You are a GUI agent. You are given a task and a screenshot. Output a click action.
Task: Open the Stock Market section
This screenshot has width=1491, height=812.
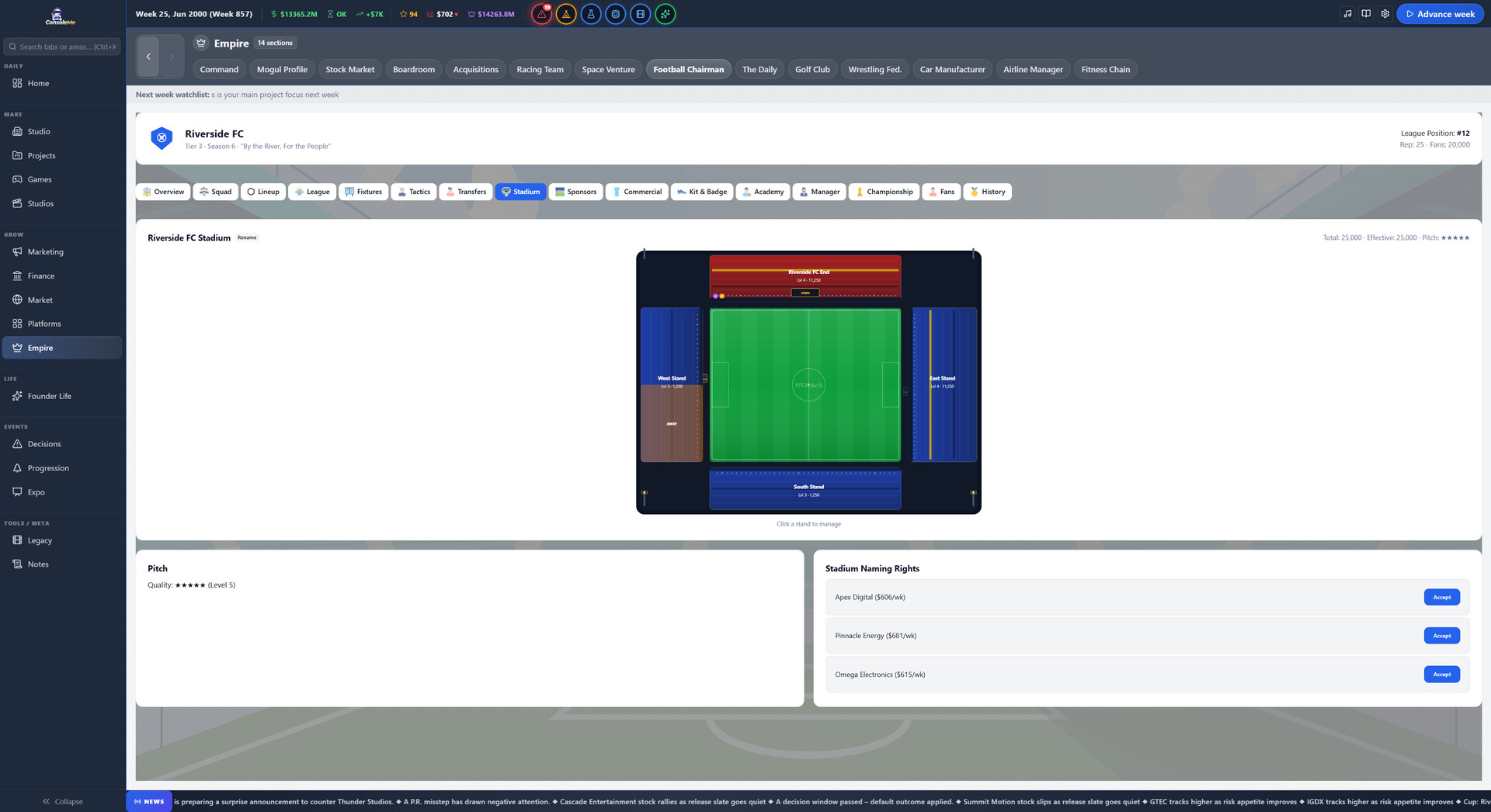click(350, 69)
